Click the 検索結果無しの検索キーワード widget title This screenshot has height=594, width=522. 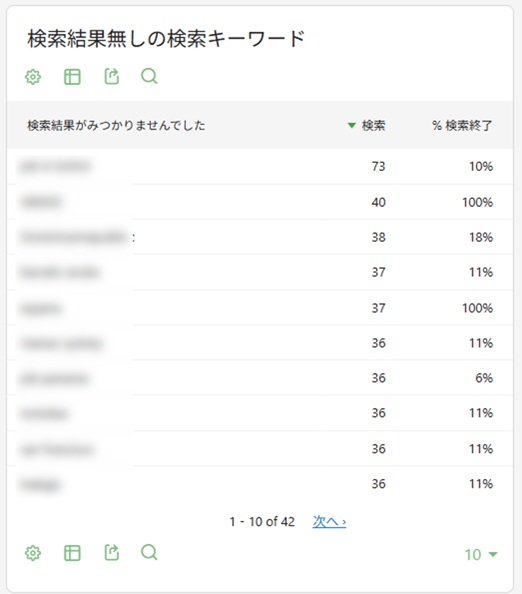tap(166, 39)
